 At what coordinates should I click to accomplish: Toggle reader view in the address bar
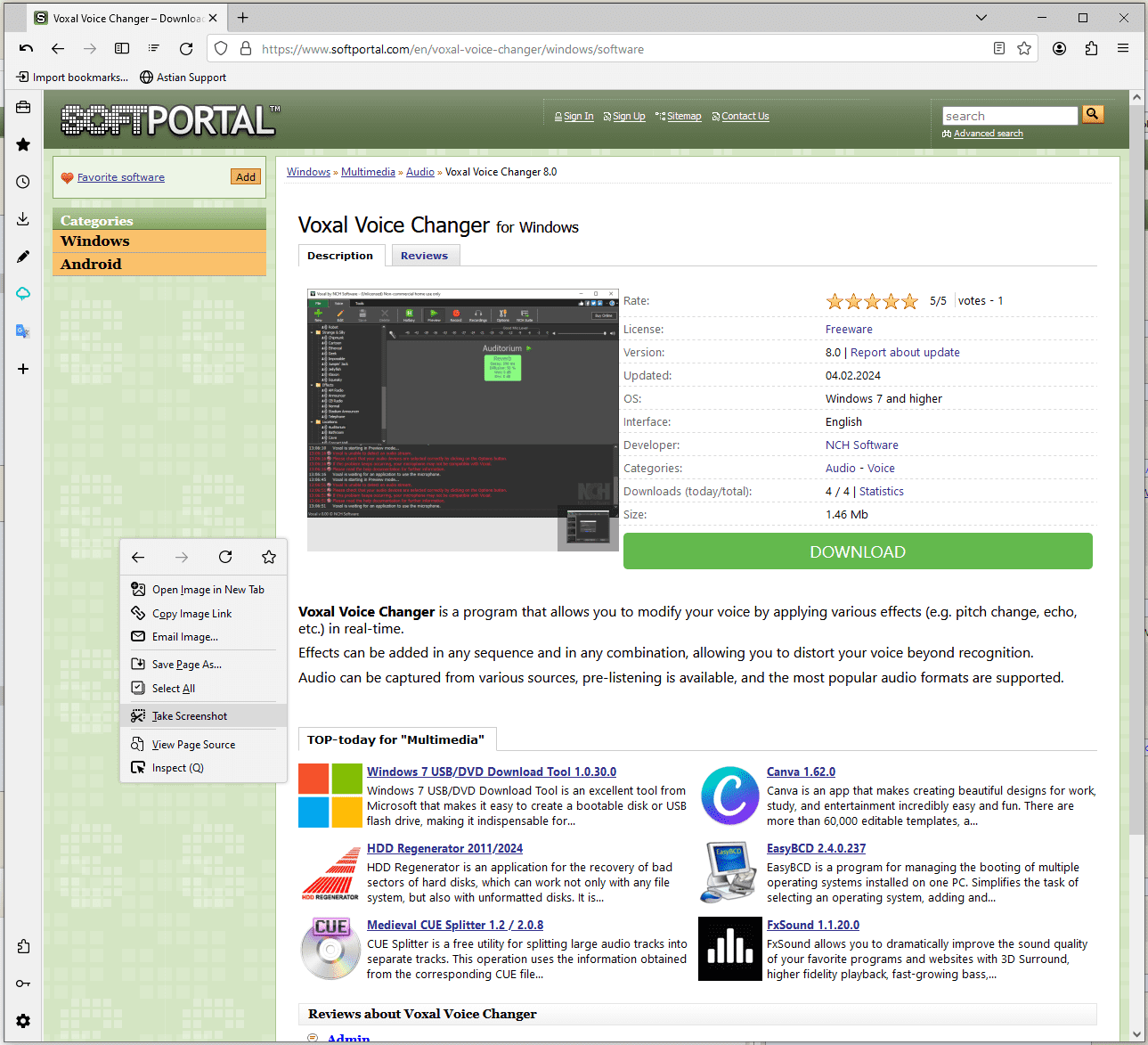[x=999, y=49]
